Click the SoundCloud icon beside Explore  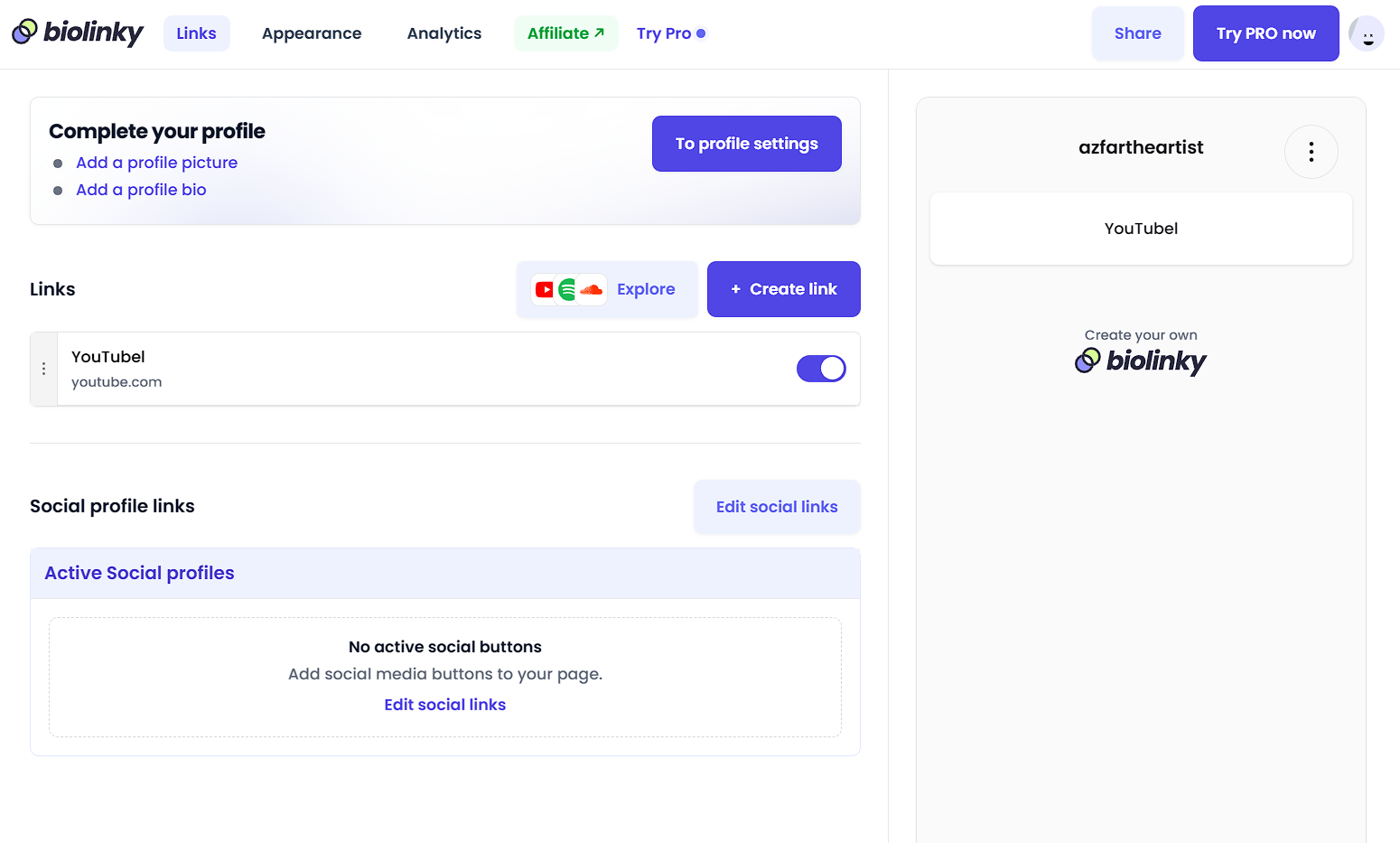pos(592,289)
